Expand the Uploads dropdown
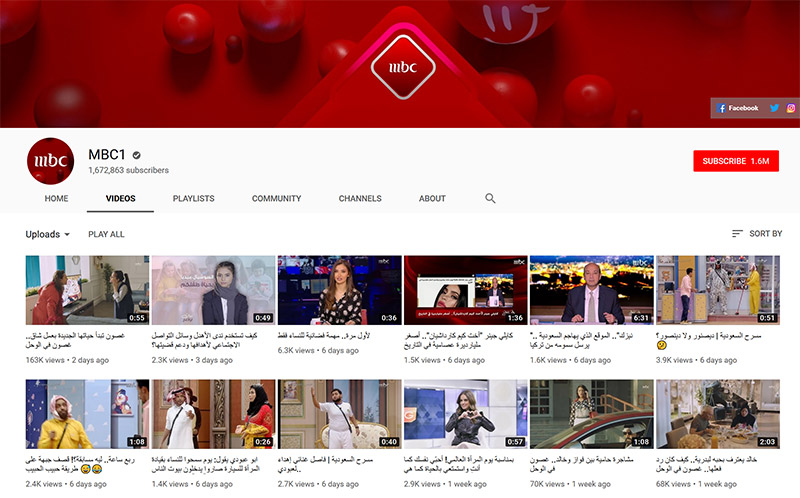Image resolution: width=800 pixels, height=498 pixels. tap(47, 234)
